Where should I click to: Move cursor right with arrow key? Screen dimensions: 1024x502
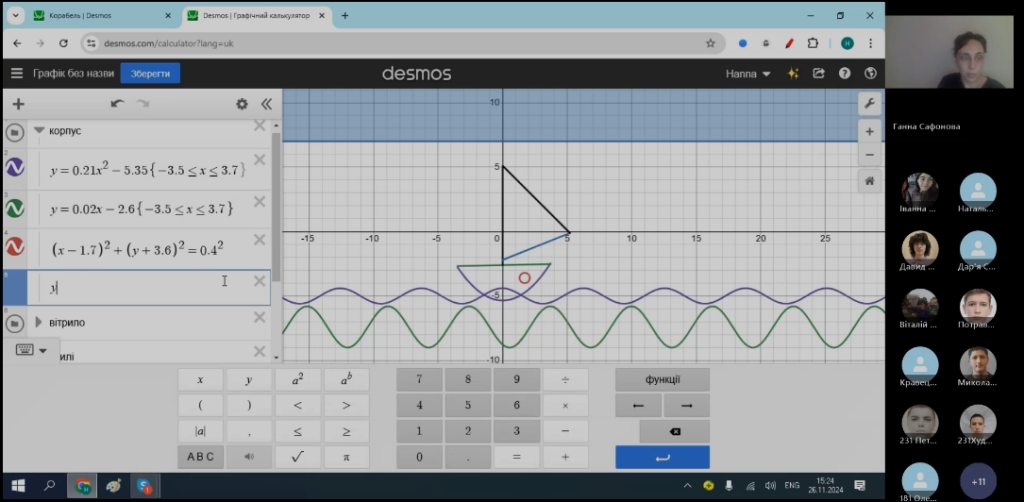click(x=686, y=405)
